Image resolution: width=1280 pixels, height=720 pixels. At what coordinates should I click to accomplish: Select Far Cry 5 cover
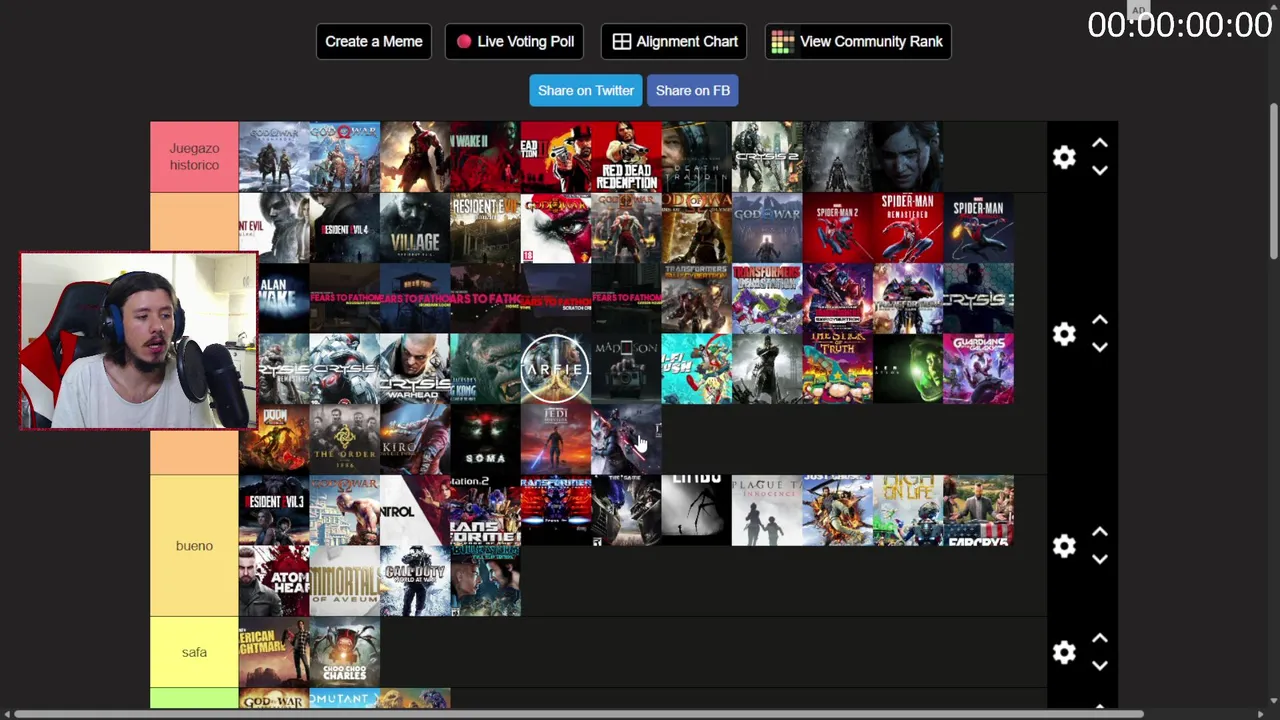click(x=978, y=510)
